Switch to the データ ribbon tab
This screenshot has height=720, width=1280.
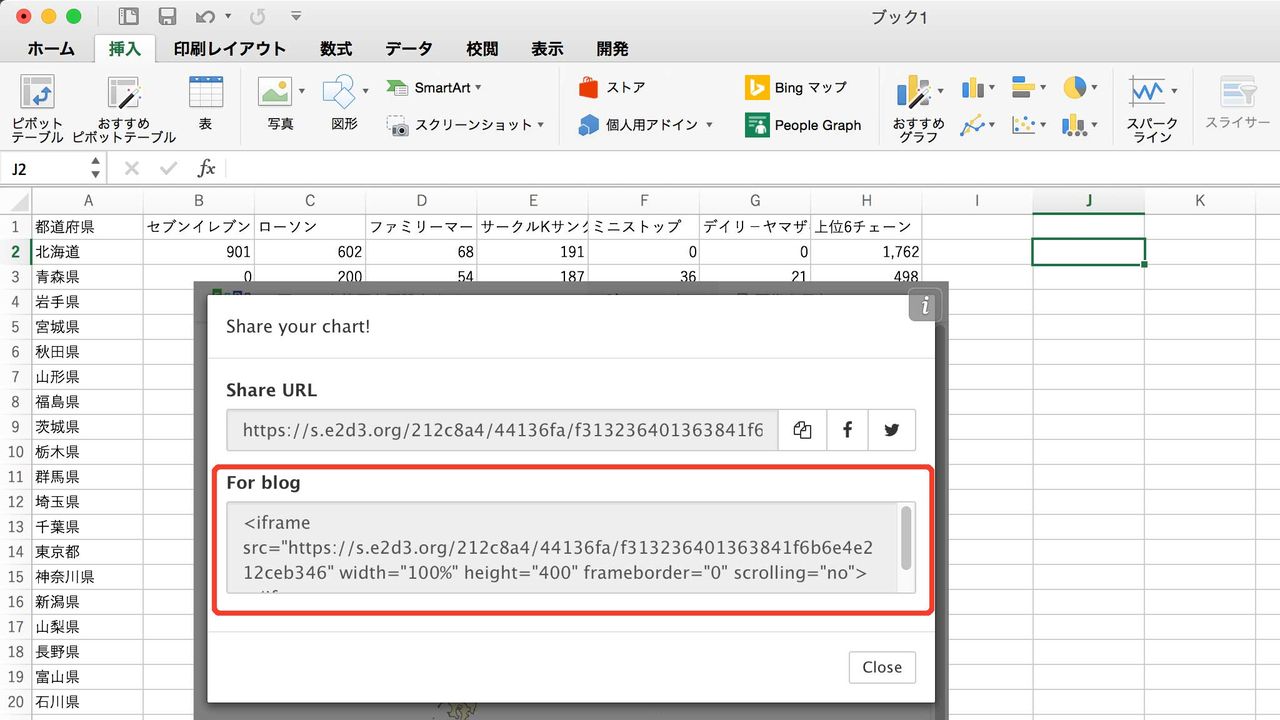click(x=408, y=48)
